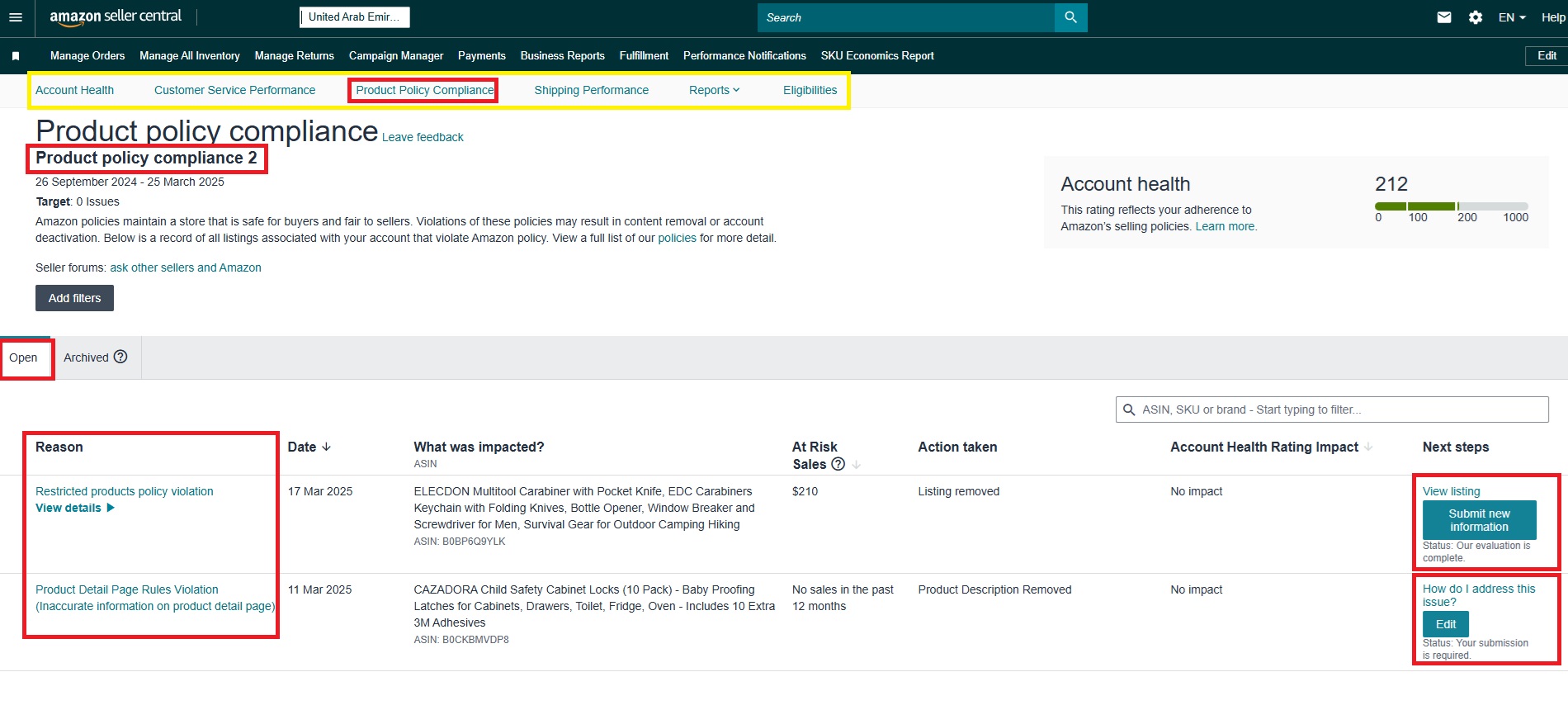This screenshot has width=1568, height=710.
Task: Open Product Detail Page Rules Violation link
Action: point(155,598)
